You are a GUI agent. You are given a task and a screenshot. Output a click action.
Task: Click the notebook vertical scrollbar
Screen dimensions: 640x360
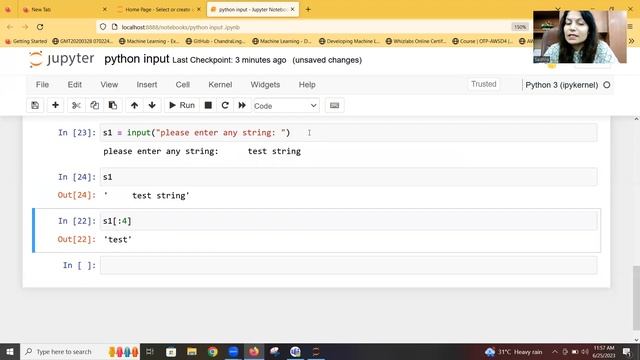[x=636, y=298]
